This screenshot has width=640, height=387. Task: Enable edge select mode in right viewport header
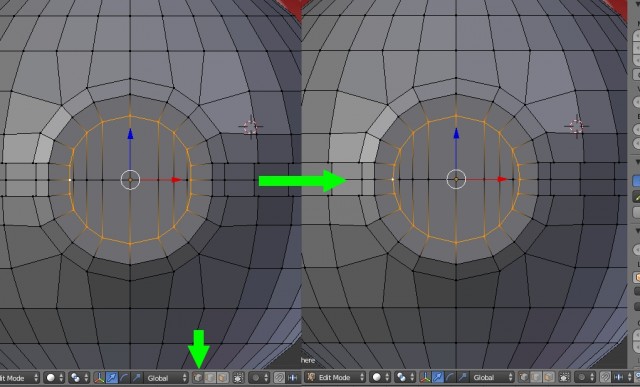click(536, 378)
